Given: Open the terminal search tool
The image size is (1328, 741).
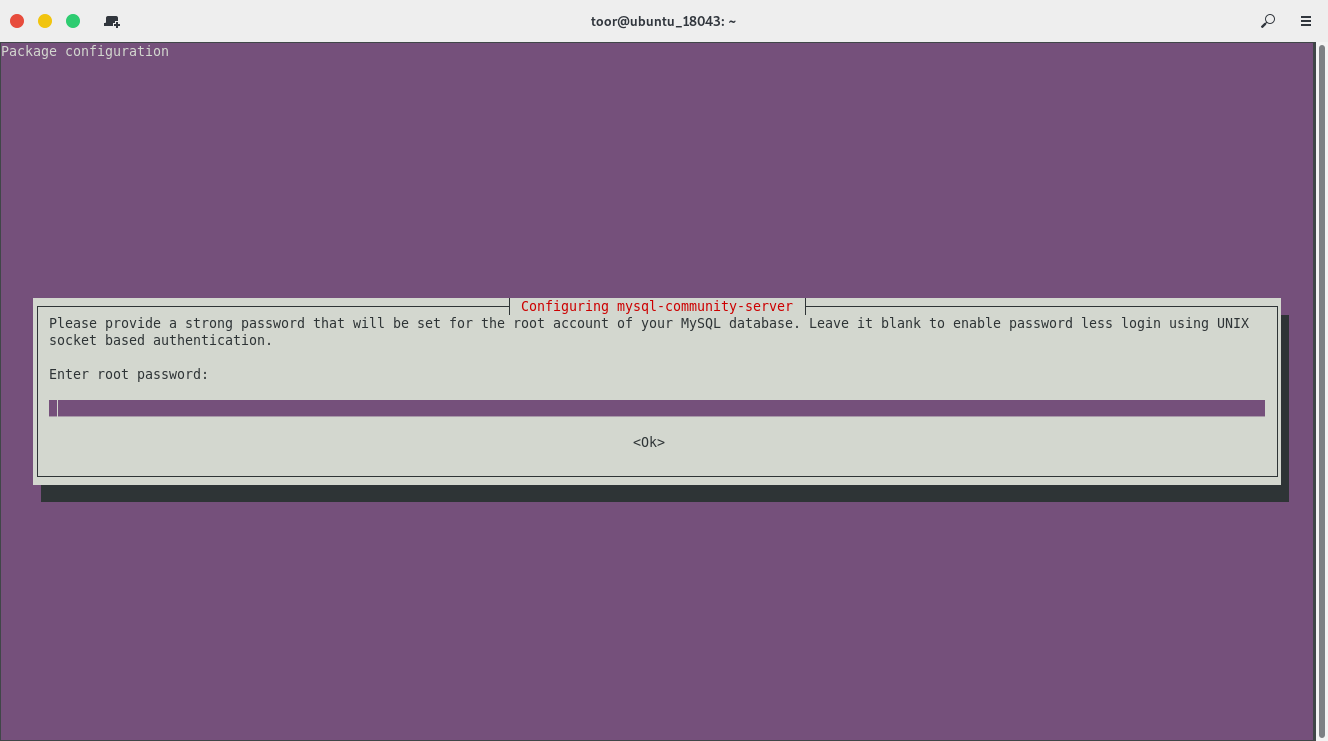Looking at the screenshot, I should (x=1268, y=21).
